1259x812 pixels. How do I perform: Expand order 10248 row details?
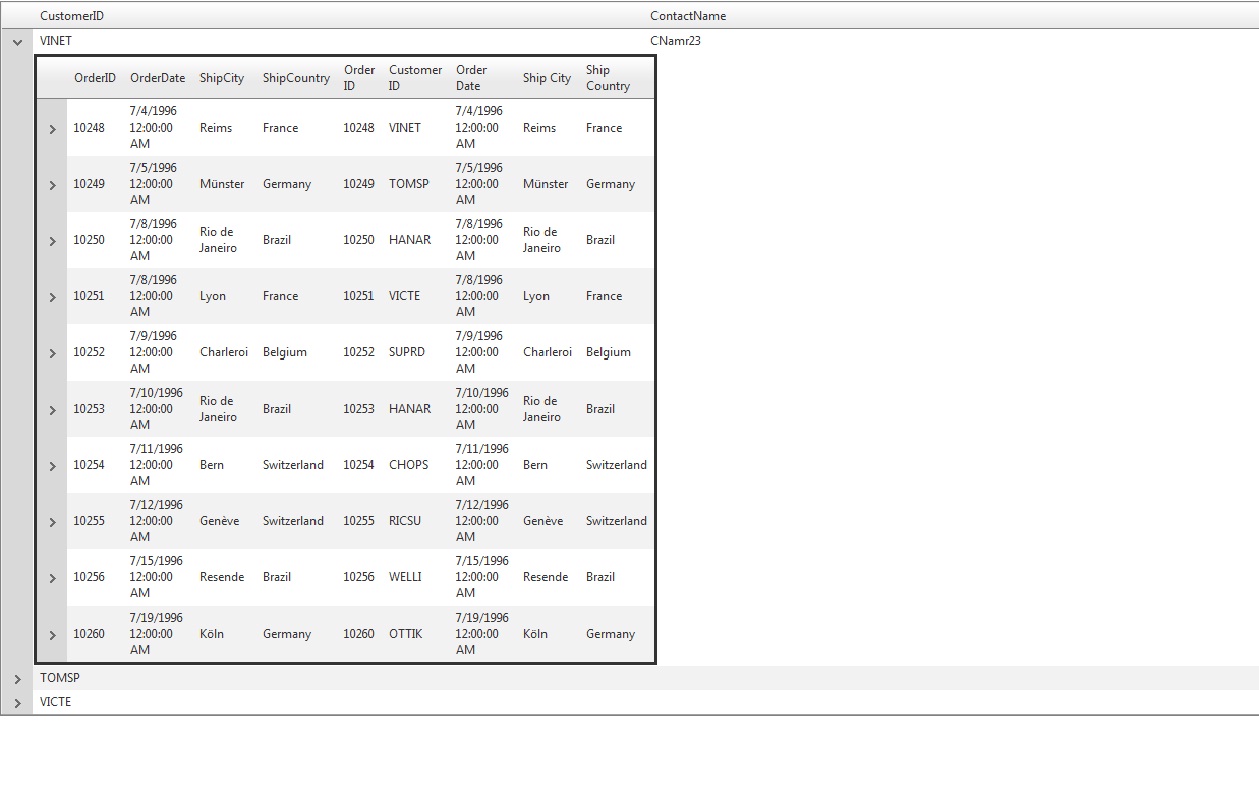click(x=52, y=128)
